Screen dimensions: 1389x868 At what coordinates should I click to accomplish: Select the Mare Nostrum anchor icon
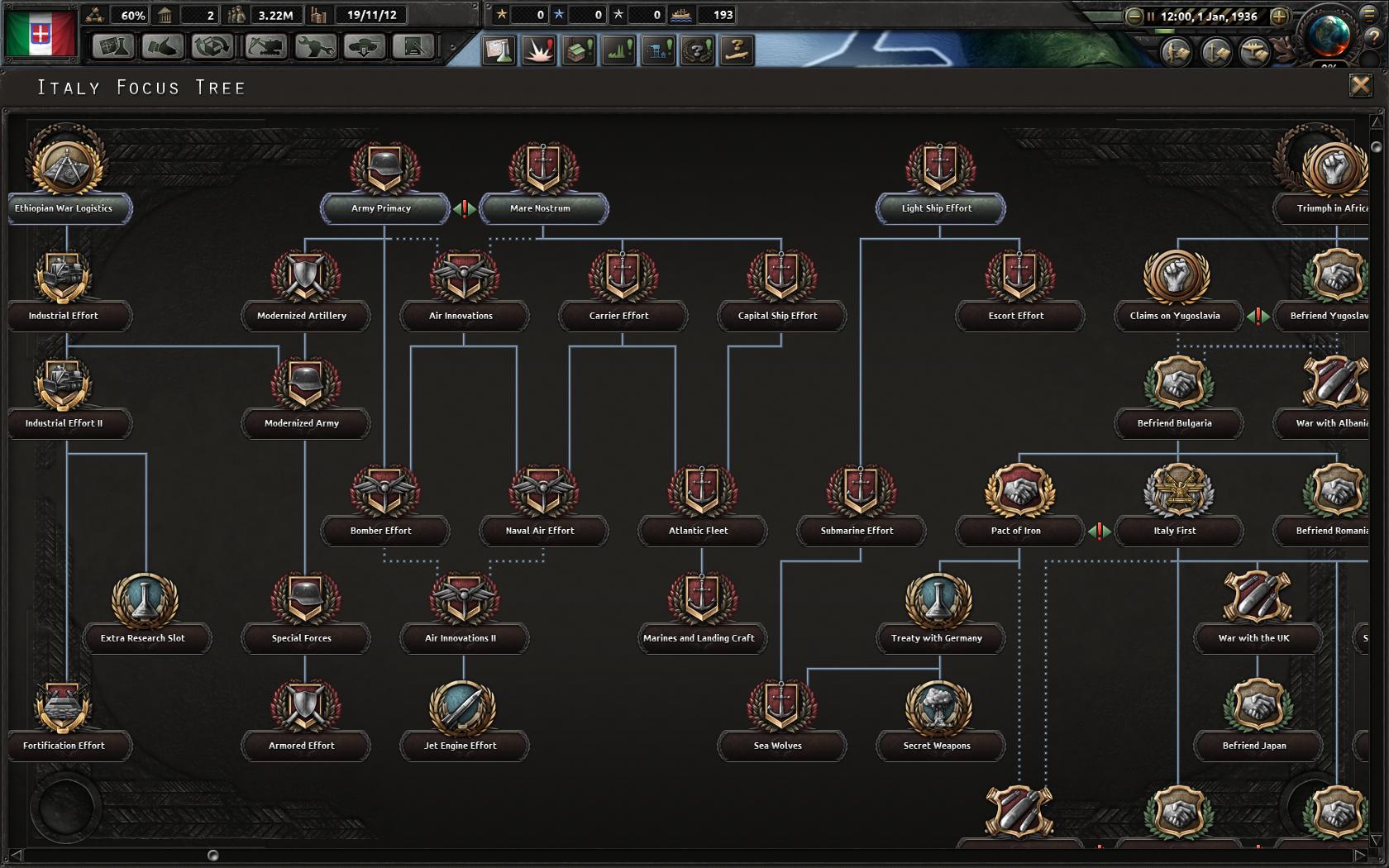pyautogui.click(x=543, y=168)
